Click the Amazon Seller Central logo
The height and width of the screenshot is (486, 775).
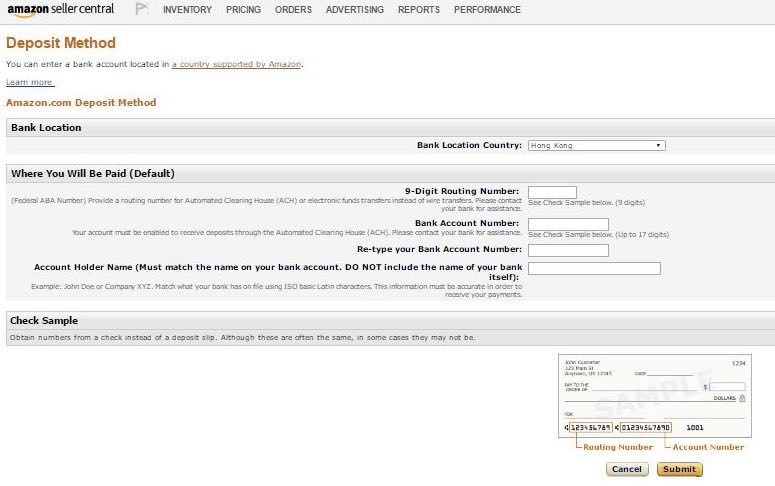point(60,10)
